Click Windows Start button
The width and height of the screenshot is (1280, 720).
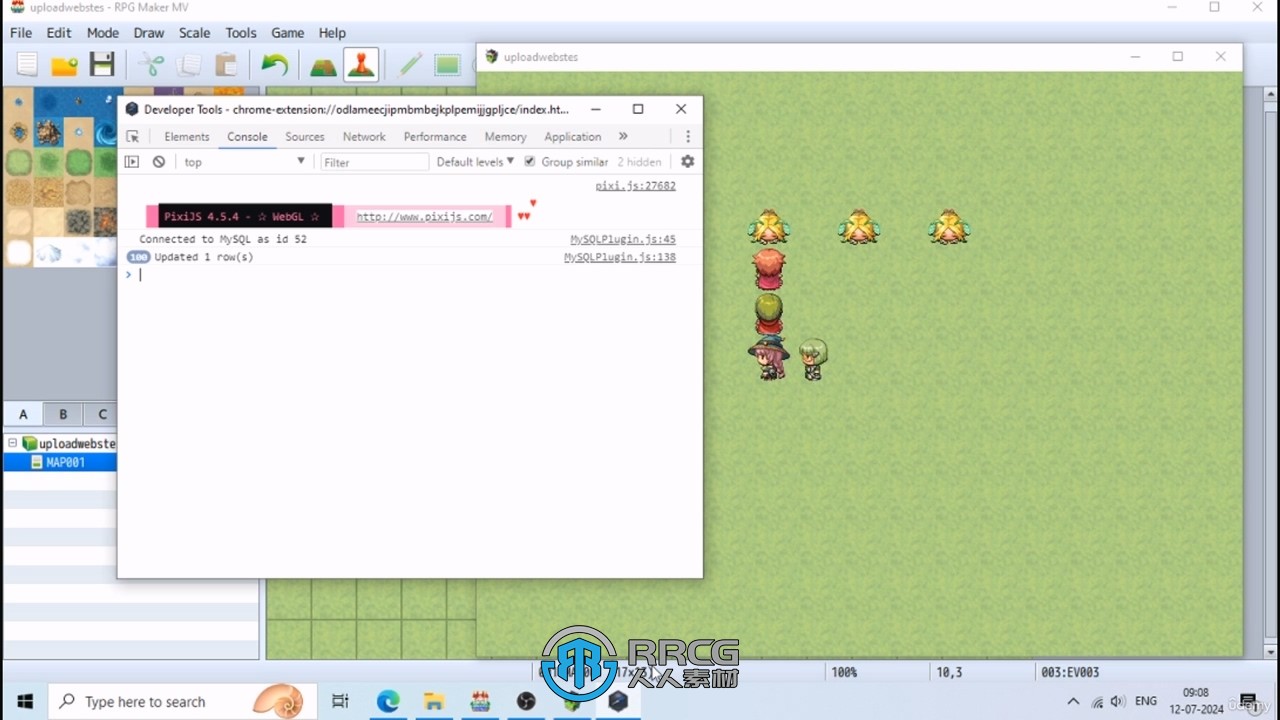pos(24,701)
